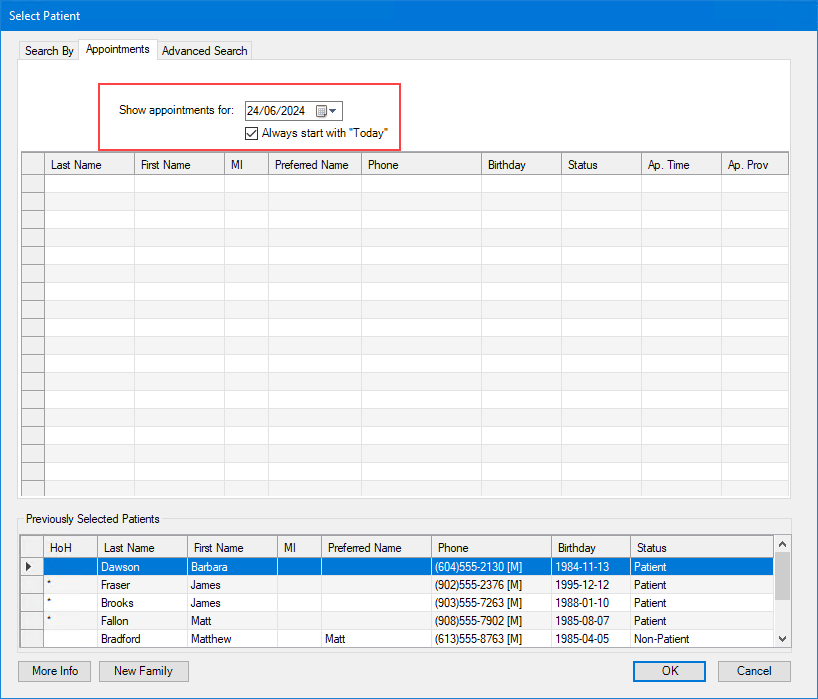Sort previous patients by Status column

point(700,548)
